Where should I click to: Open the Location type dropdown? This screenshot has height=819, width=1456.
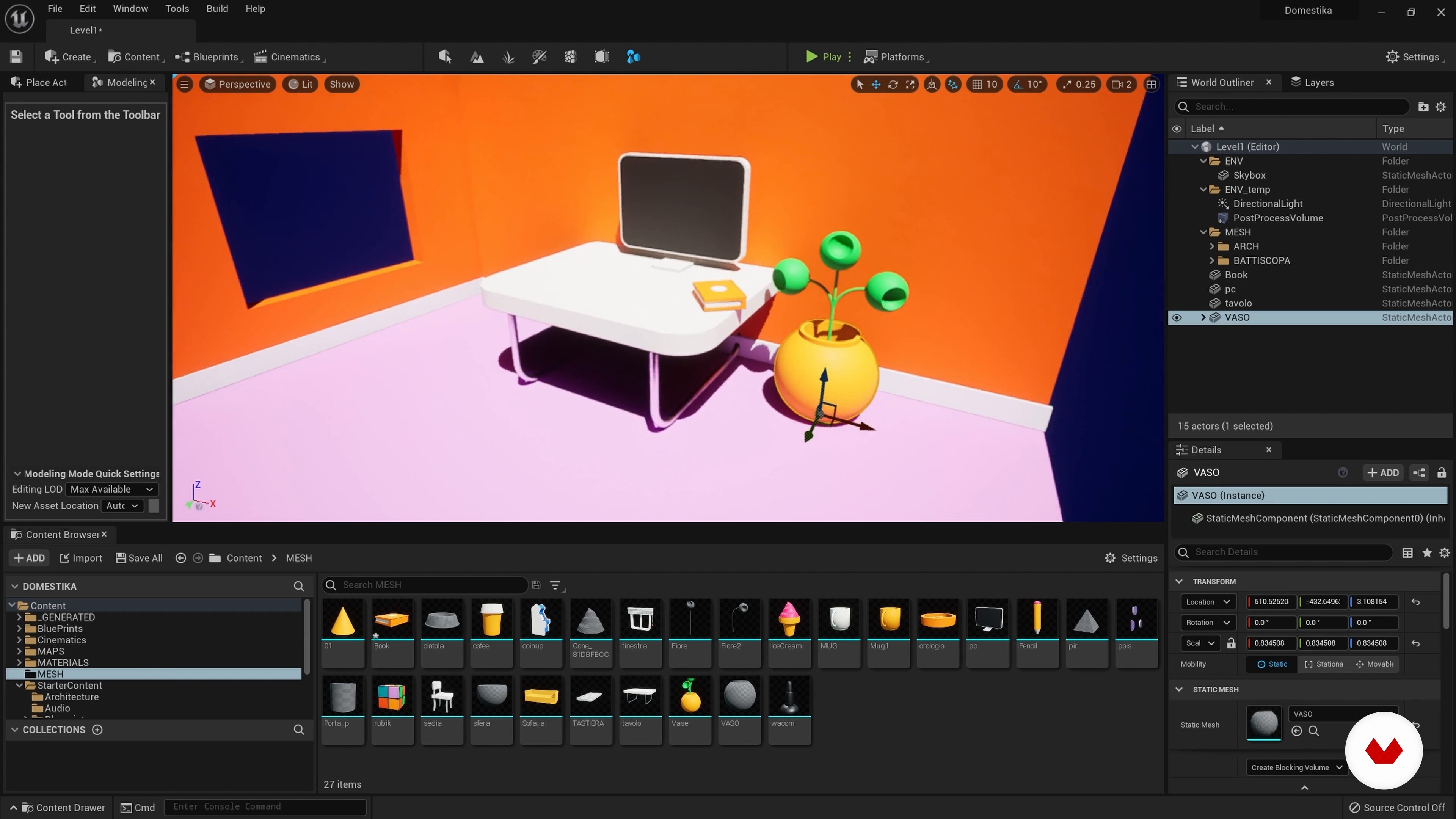[x=1208, y=602]
